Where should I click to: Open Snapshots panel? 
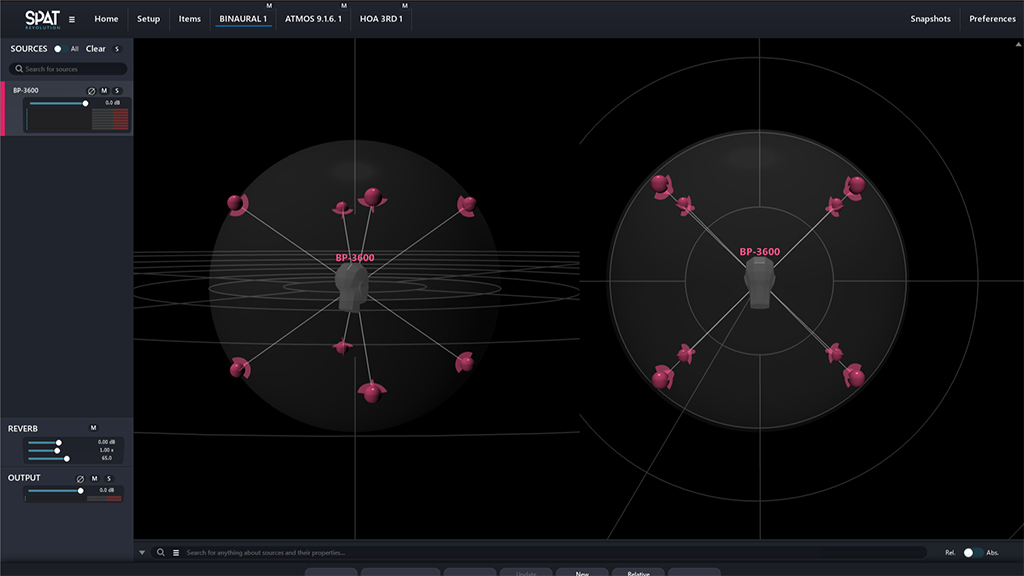(x=930, y=19)
